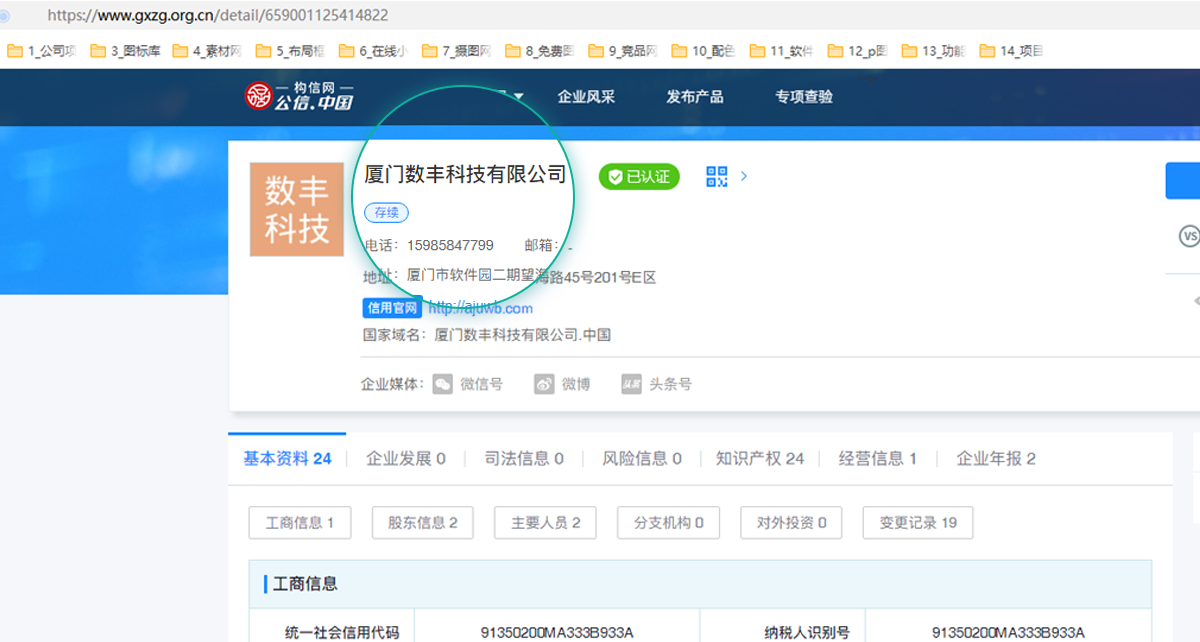Viewport: 1200px width, 642px height.
Task: Open the 5_布局 bookmark folder
Action: (x=291, y=51)
